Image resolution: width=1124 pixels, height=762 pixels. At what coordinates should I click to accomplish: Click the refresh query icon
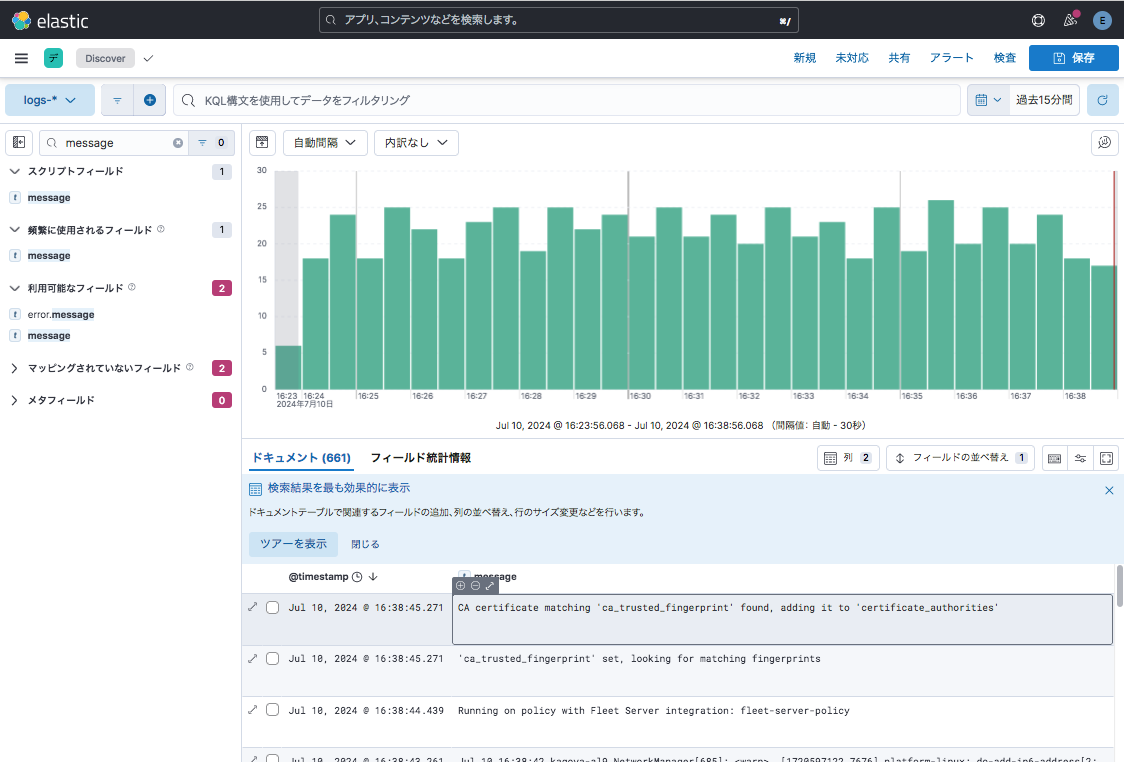[x=1102, y=100]
